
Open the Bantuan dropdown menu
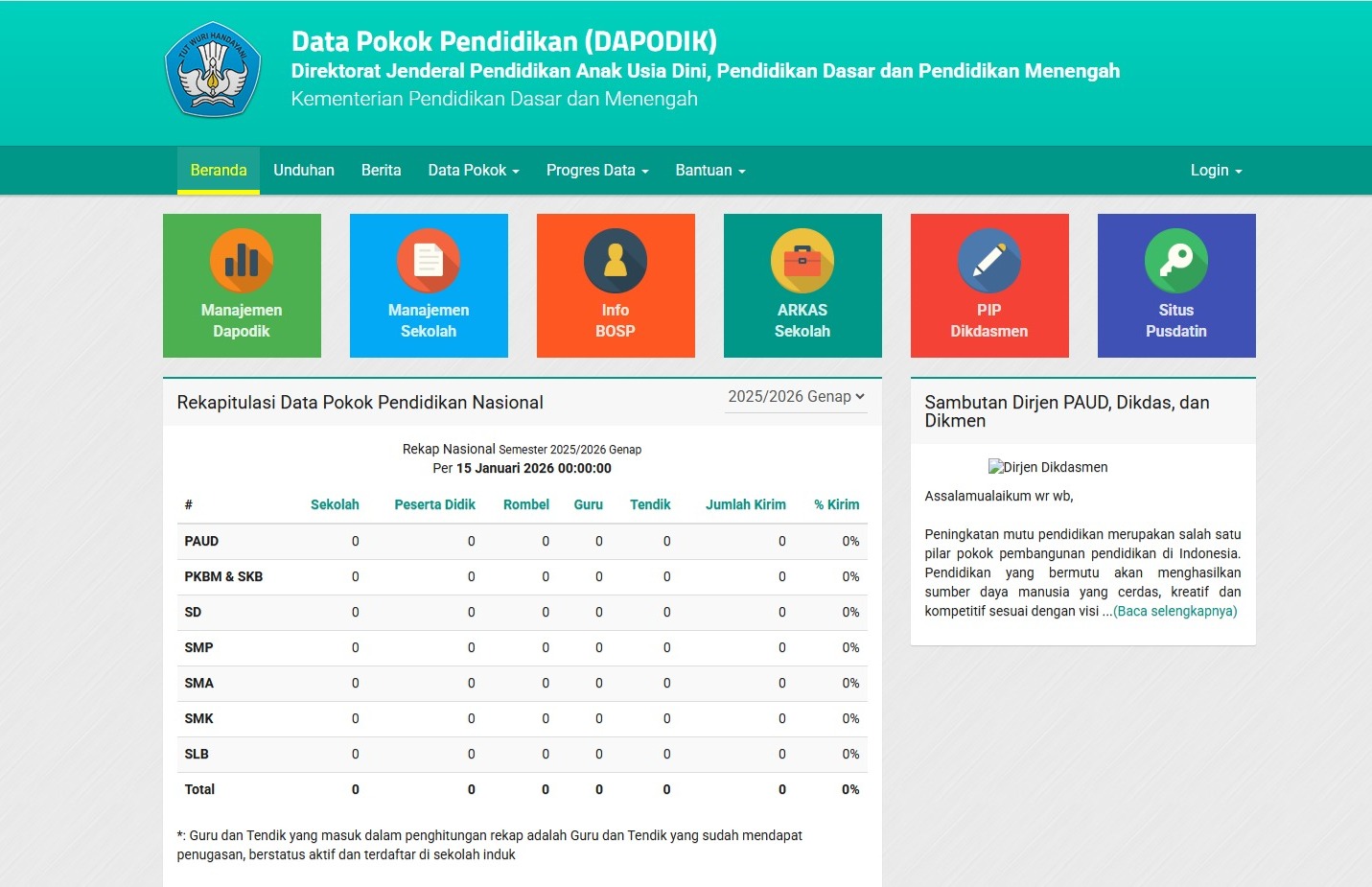(x=709, y=171)
